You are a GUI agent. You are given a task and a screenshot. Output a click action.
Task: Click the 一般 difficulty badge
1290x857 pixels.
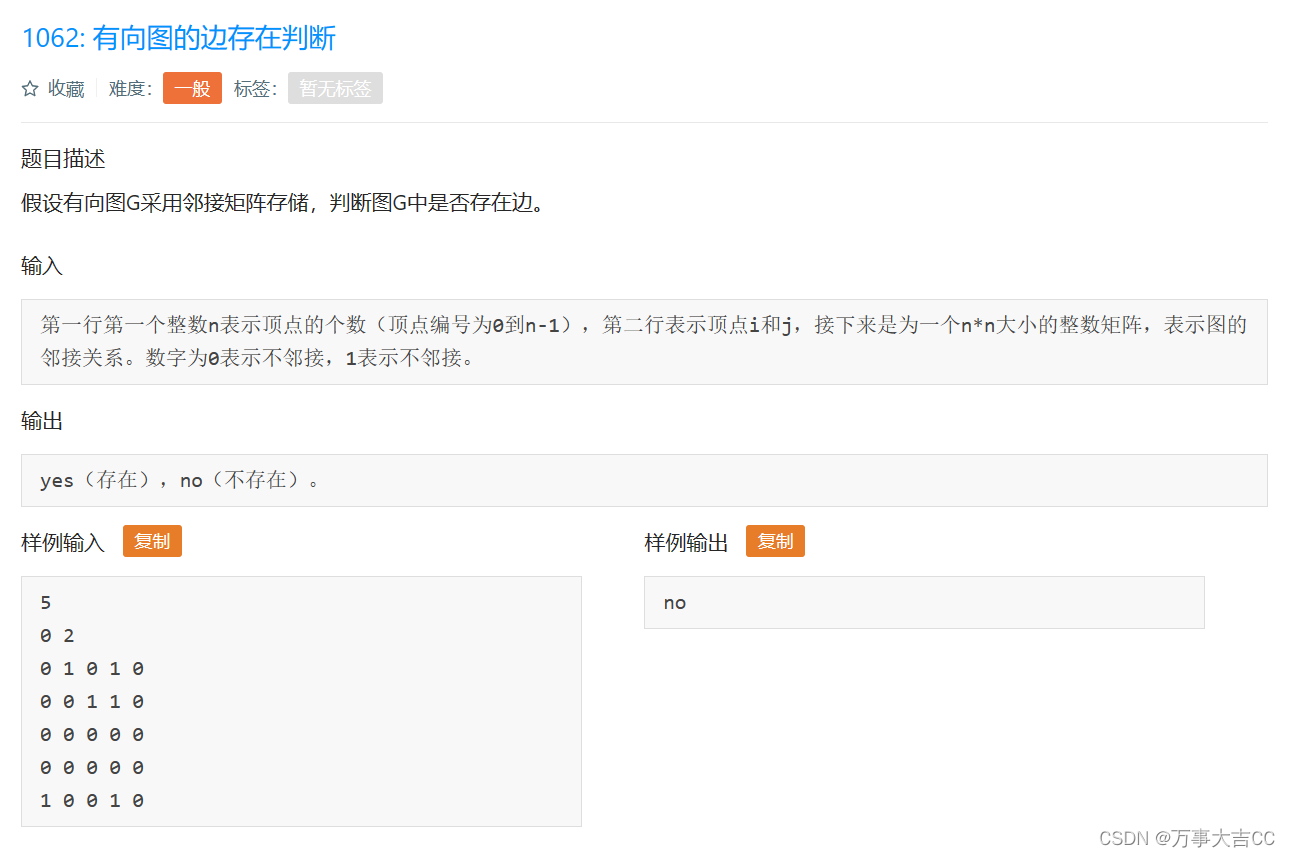click(192, 88)
